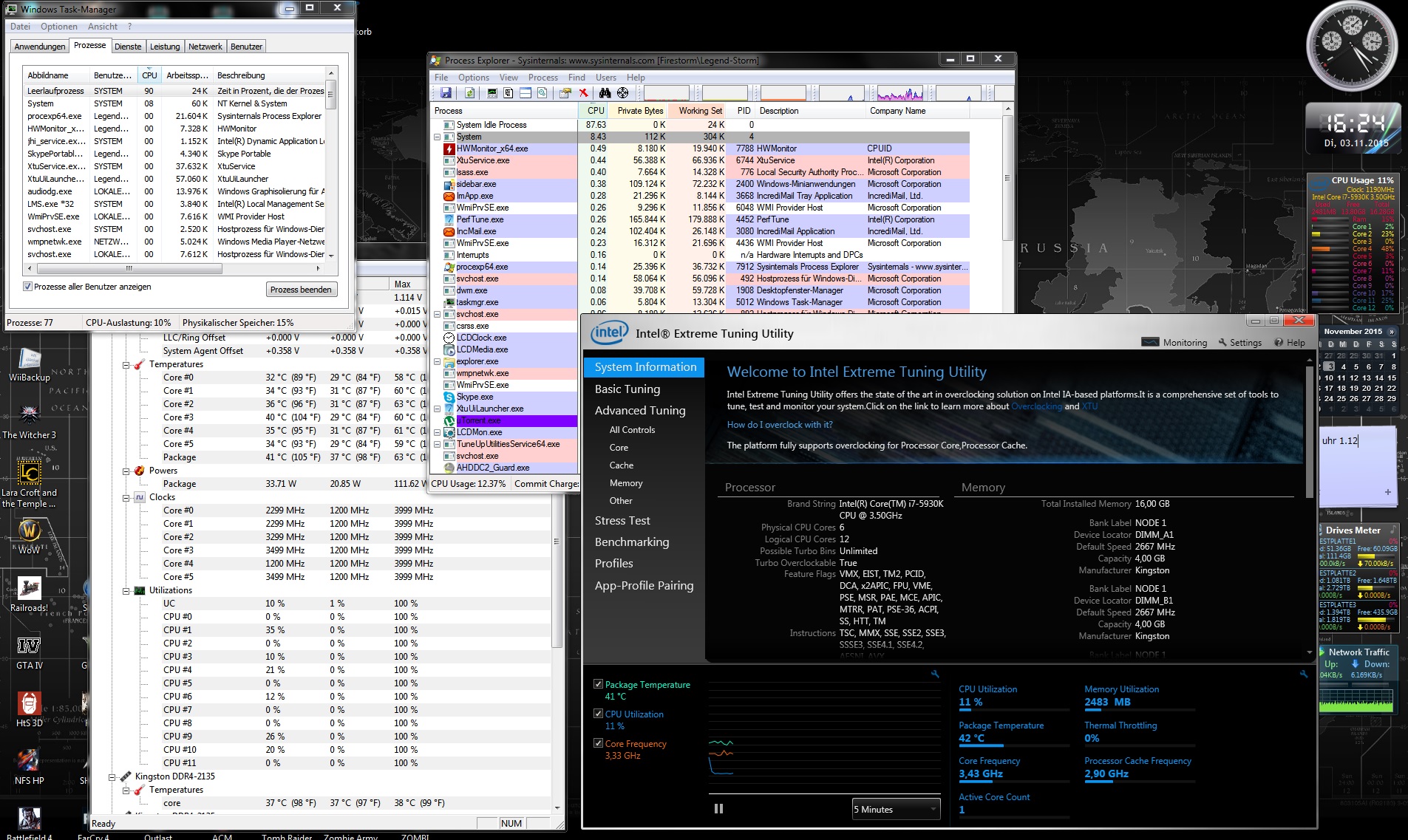The width and height of the screenshot is (1408, 840).
Task: Click the Powers icon in HWMonitor tree
Action: 139,471
